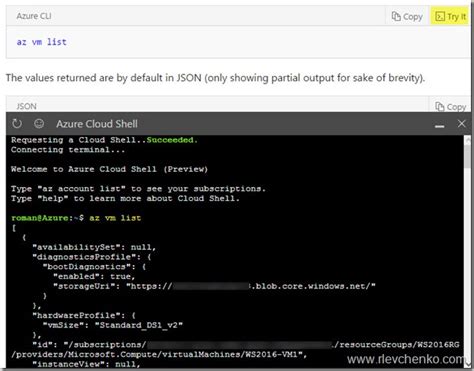Close the Azure Cloud Shell panel

pos(461,123)
